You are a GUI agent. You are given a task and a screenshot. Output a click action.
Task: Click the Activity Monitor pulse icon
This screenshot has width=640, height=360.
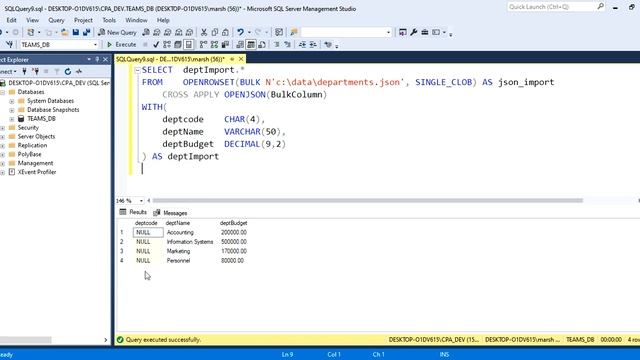(x=79, y=71)
